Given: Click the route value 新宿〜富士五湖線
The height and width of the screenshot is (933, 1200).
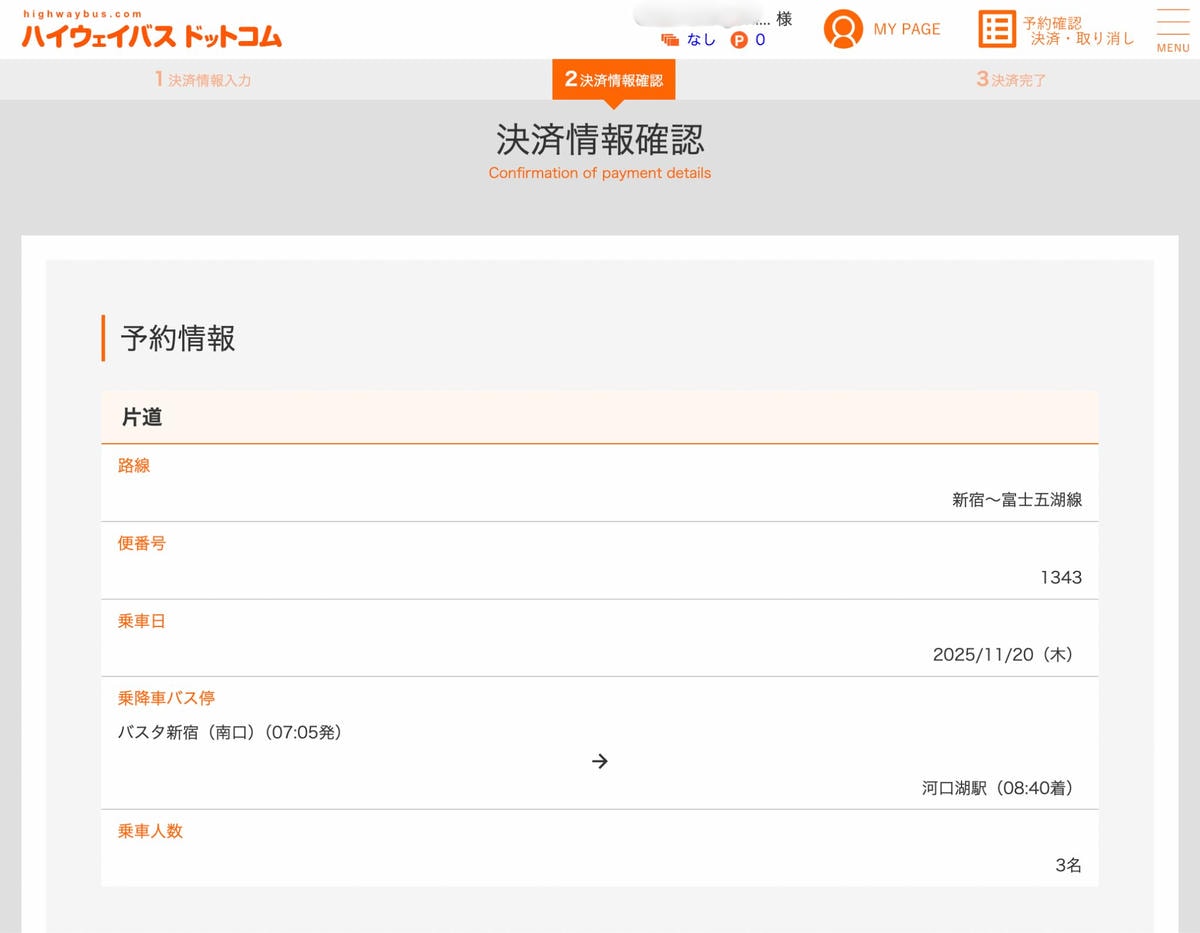Looking at the screenshot, I should click(x=1017, y=499).
